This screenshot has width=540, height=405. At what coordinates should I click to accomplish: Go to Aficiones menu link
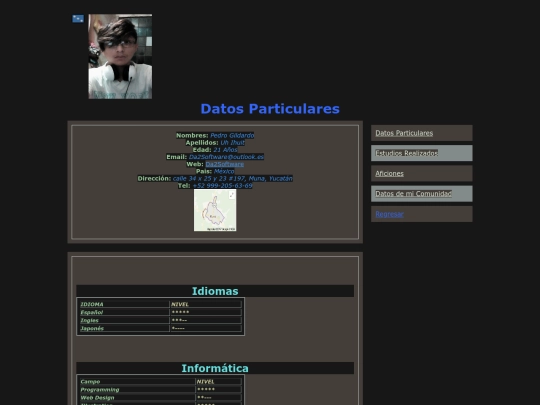click(389, 173)
